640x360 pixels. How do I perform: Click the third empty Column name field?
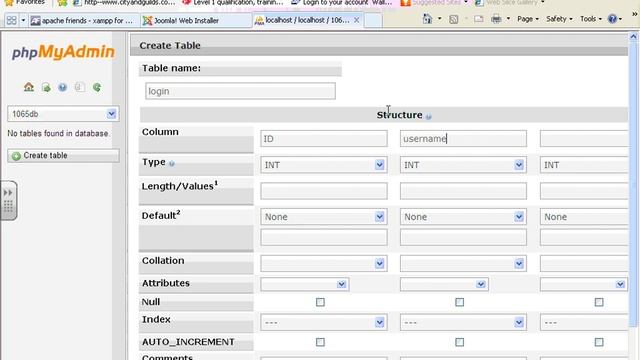coord(584,139)
